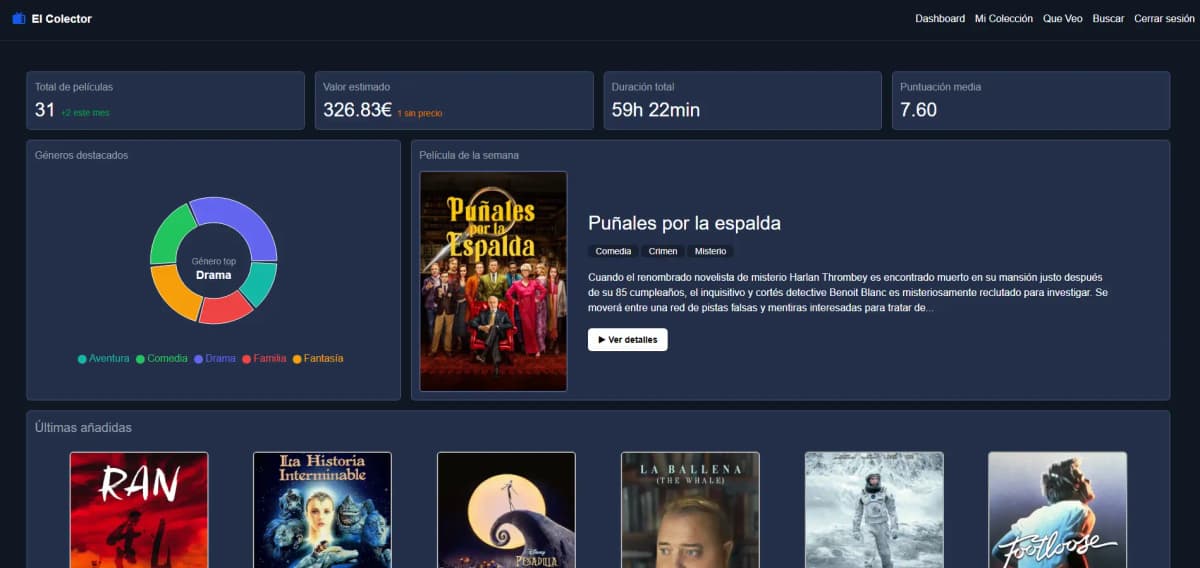Image resolution: width=1200 pixels, height=568 pixels.
Task: Open La Historia Interminable poster
Action: point(322,510)
